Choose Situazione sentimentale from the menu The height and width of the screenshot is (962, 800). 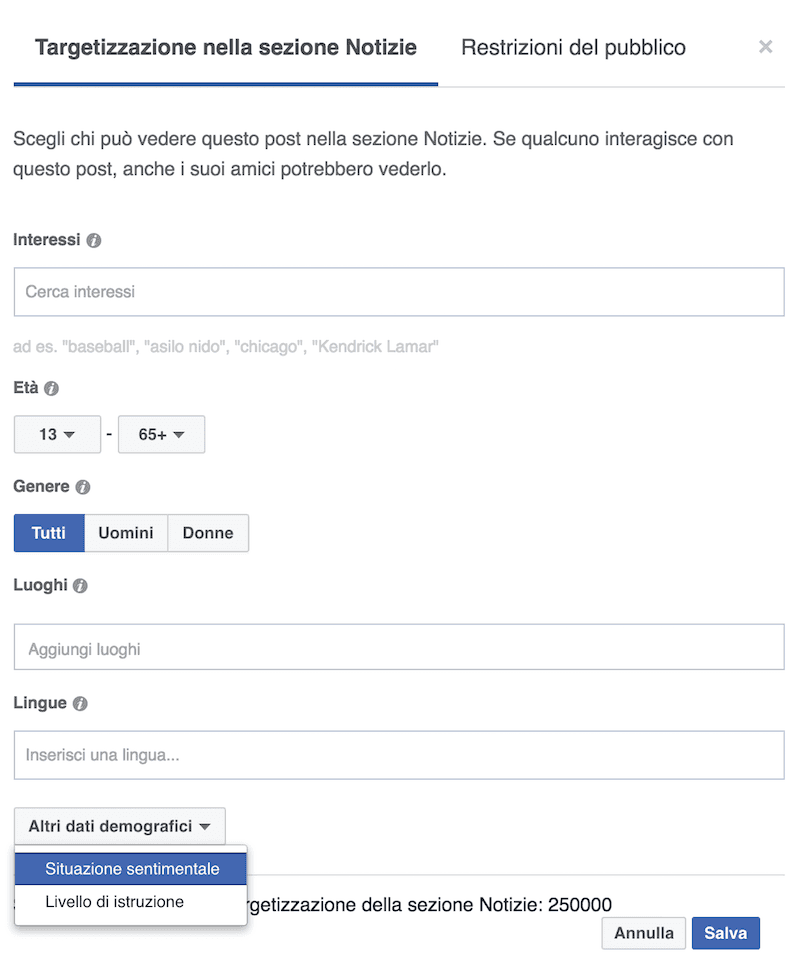point(131,869)
